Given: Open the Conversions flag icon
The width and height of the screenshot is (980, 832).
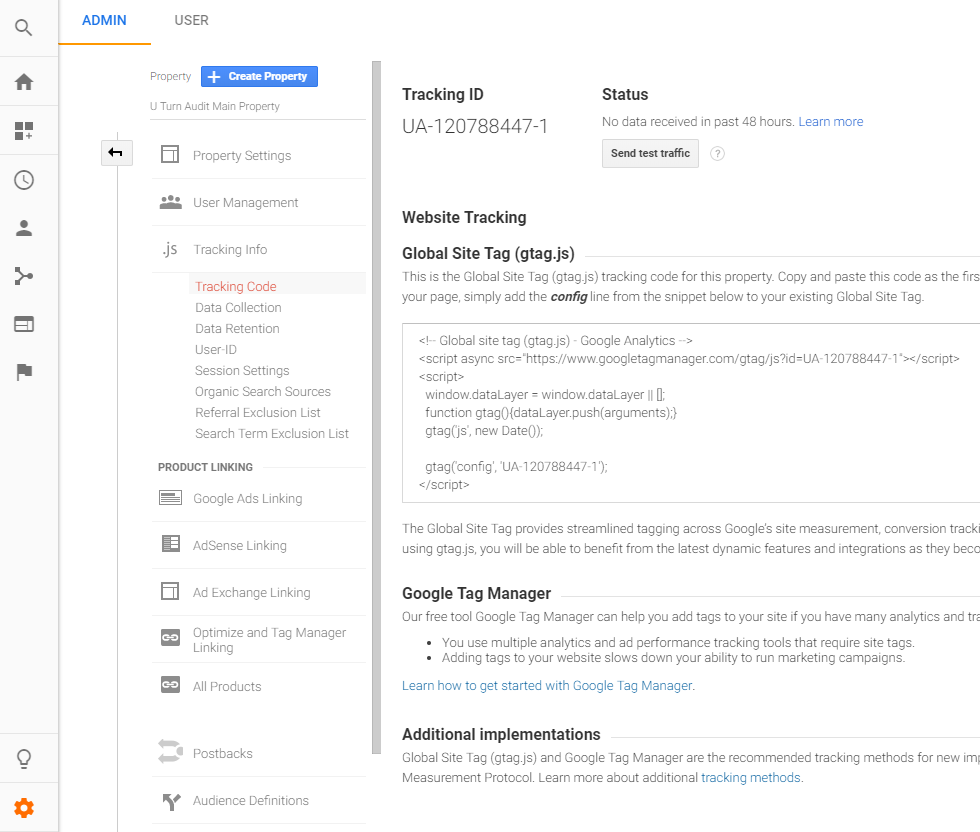Looking at the screenshot, I should pos(24,372).
